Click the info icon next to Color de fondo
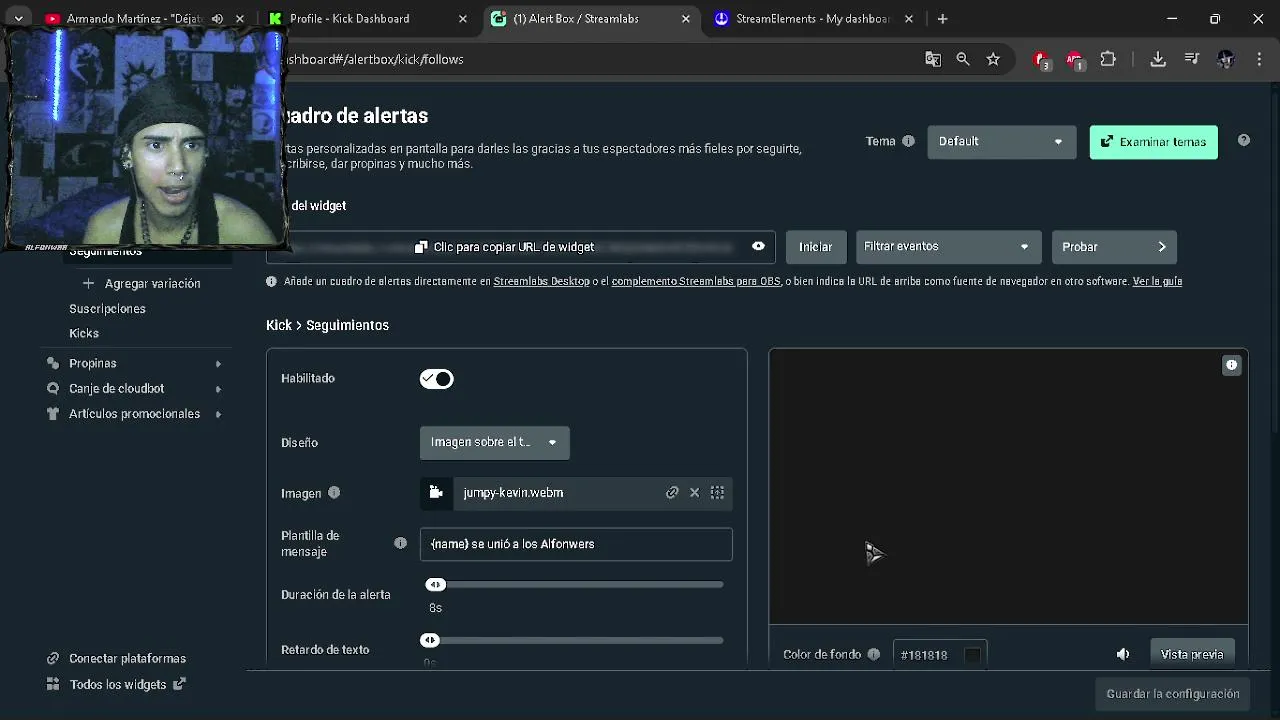 pyautogui.click(x=873, y=654)
